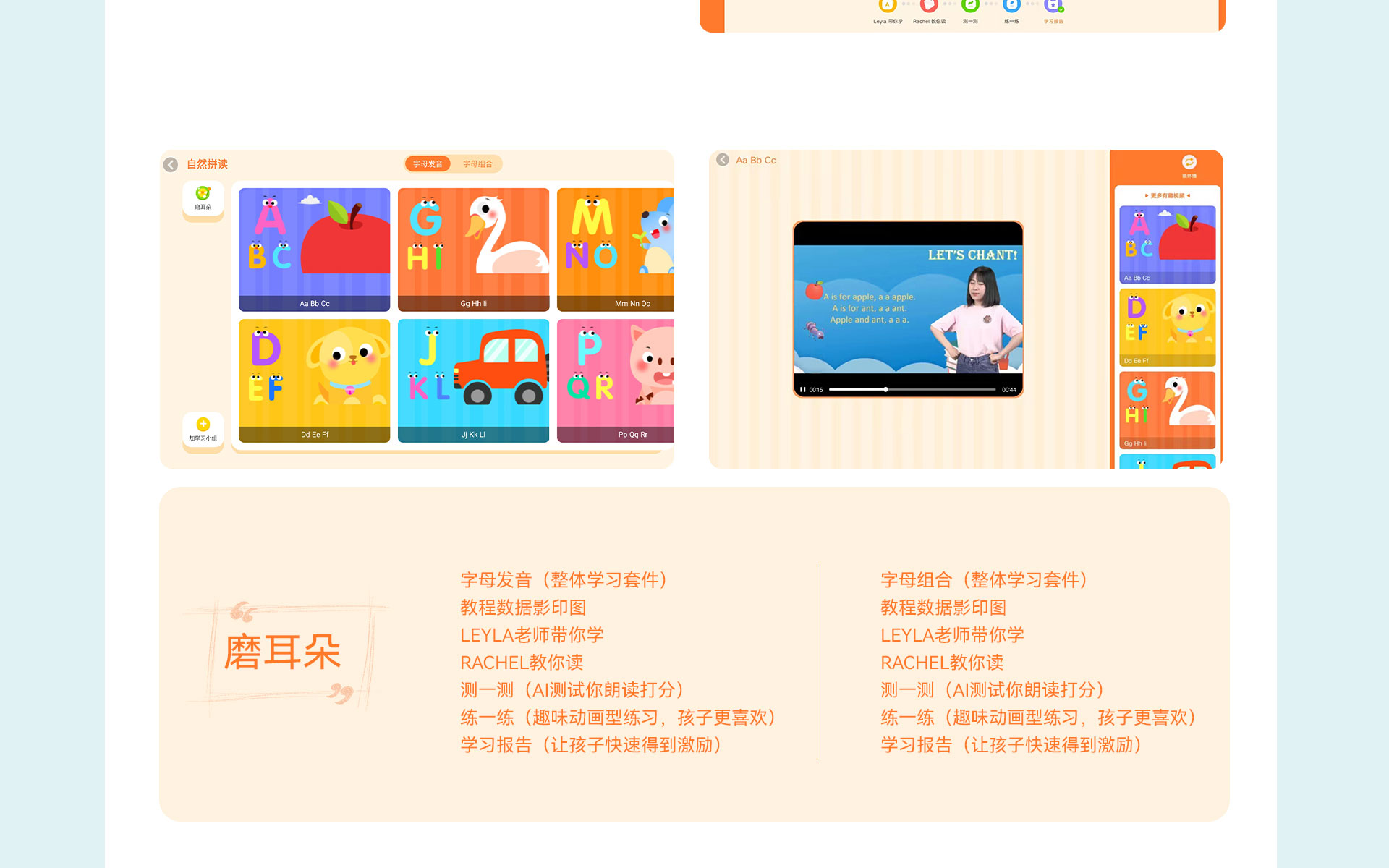Open the Pp Qq Rr pig card

615,380
